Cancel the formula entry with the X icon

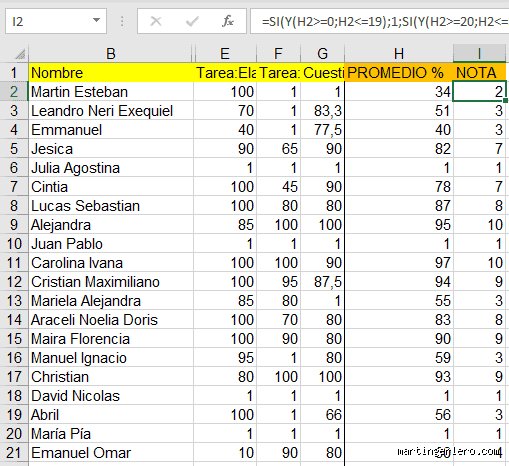click(156, 21)
